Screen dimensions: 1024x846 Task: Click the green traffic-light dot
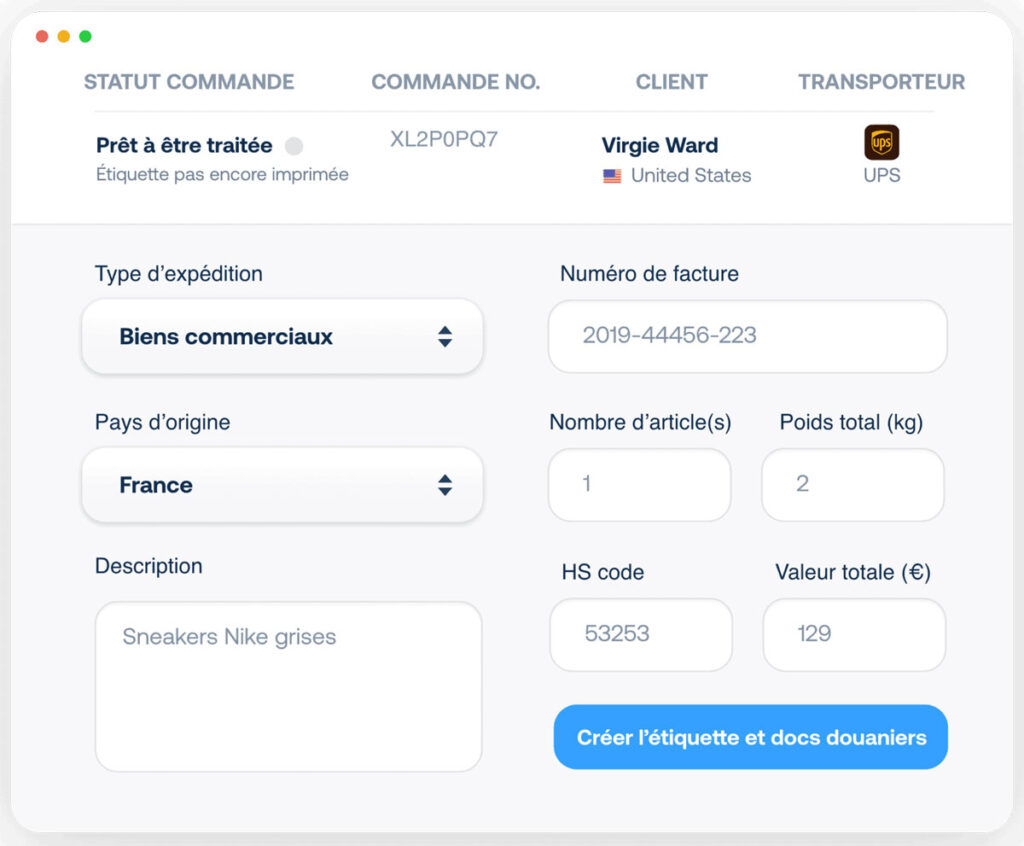pos(86,35)
